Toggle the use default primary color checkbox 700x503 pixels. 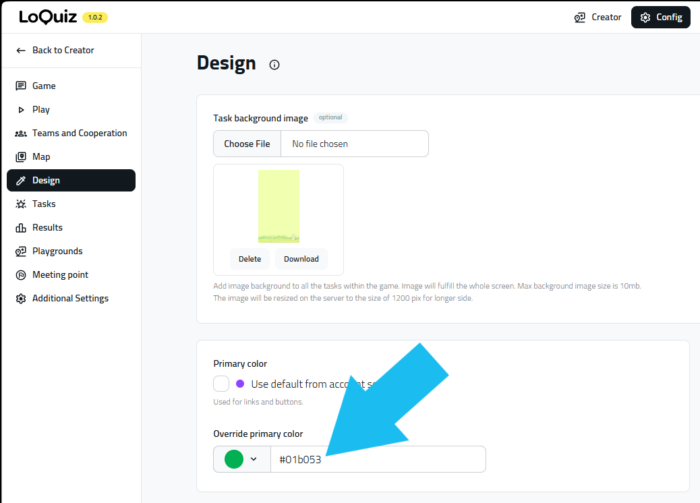click(x=222, y=383)
